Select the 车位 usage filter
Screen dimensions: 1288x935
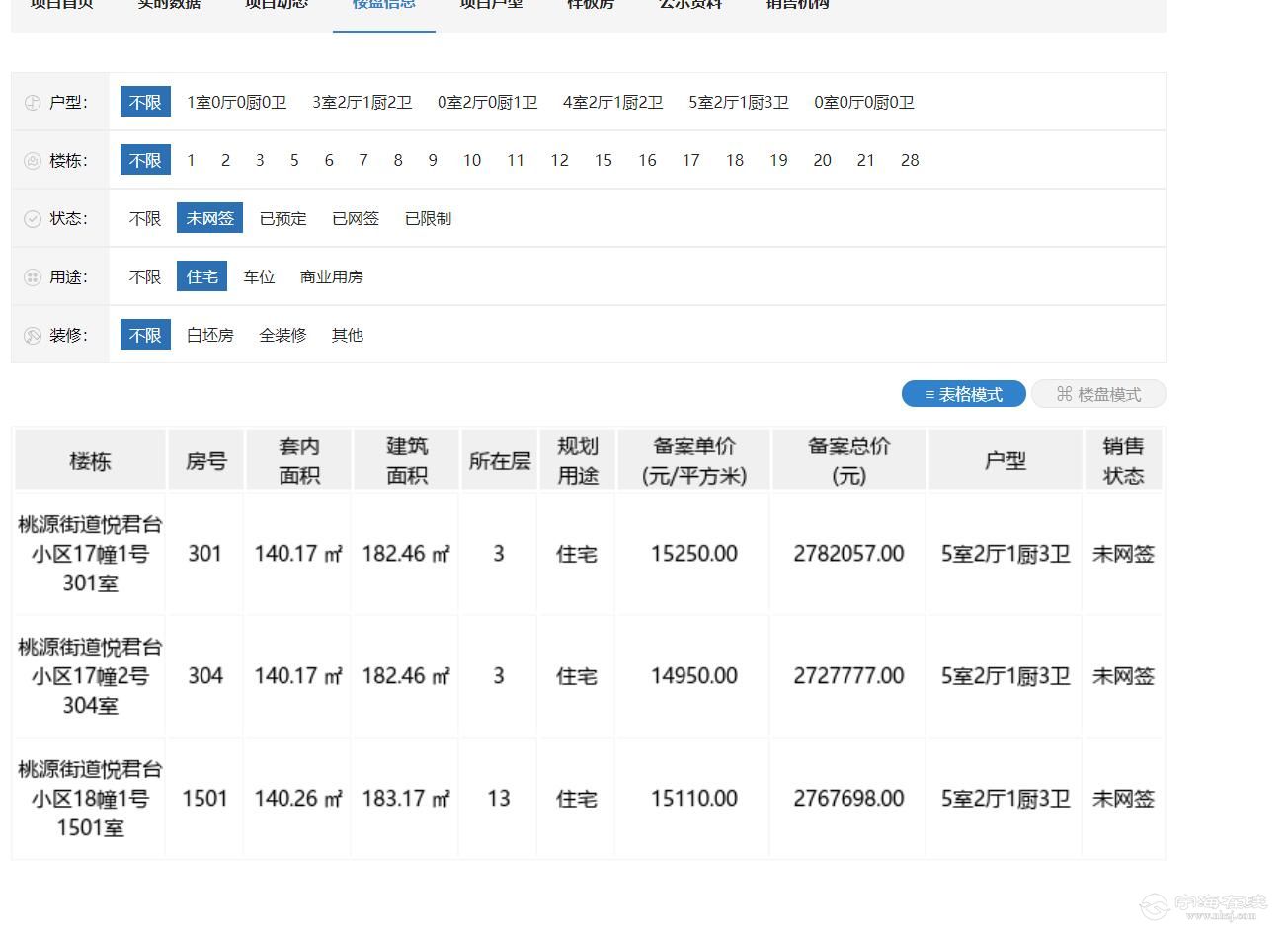pos(260,276)
